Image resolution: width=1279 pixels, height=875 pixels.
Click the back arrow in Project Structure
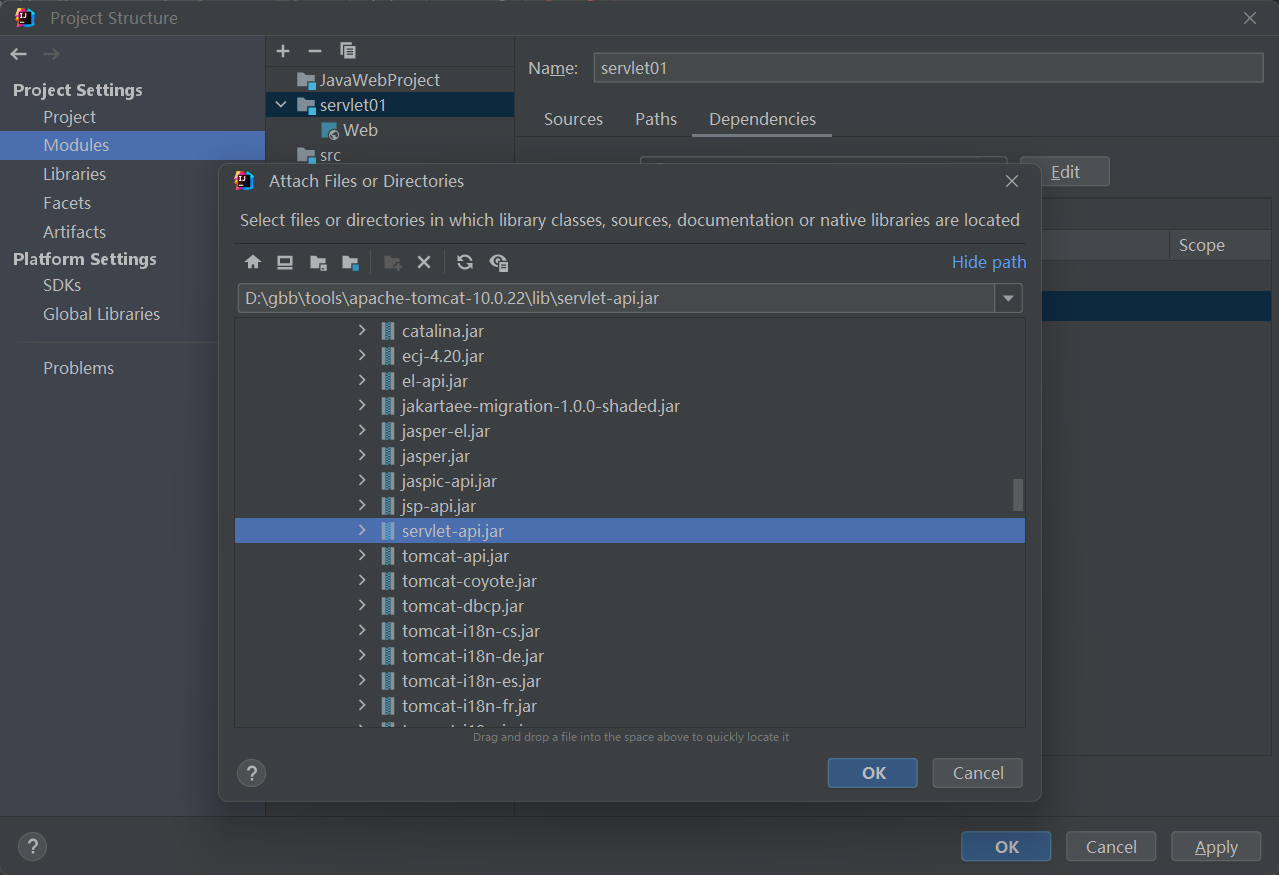pos(19,54)
